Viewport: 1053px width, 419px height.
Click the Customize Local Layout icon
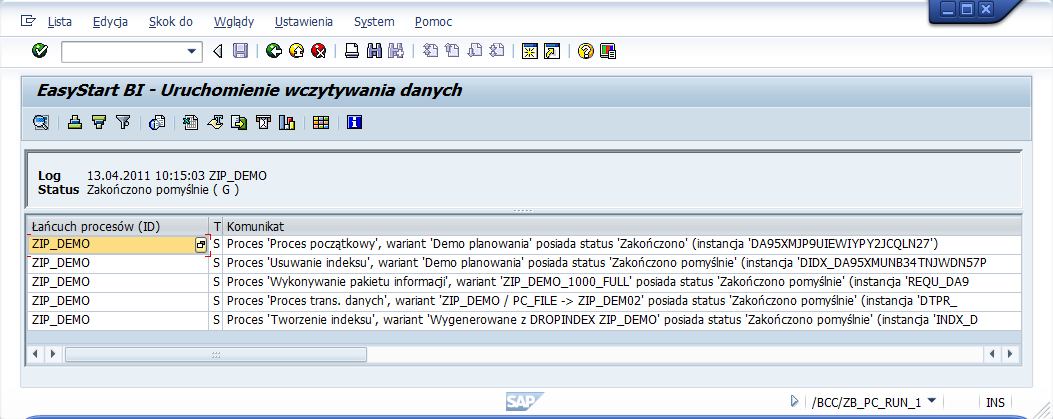pyautogui.click(x=608, y=51)
